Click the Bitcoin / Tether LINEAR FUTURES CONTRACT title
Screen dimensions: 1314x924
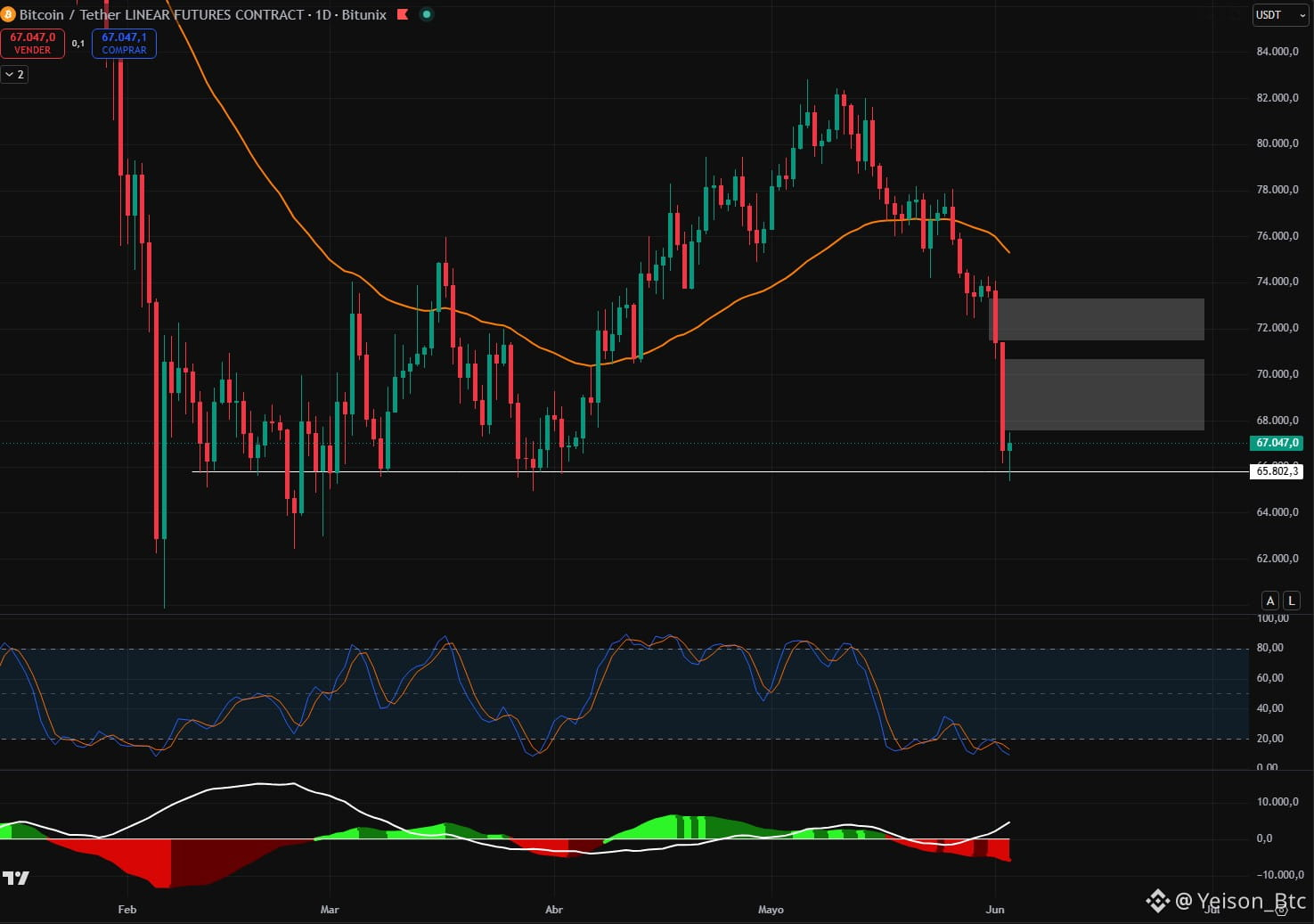[x=162, y=14]
